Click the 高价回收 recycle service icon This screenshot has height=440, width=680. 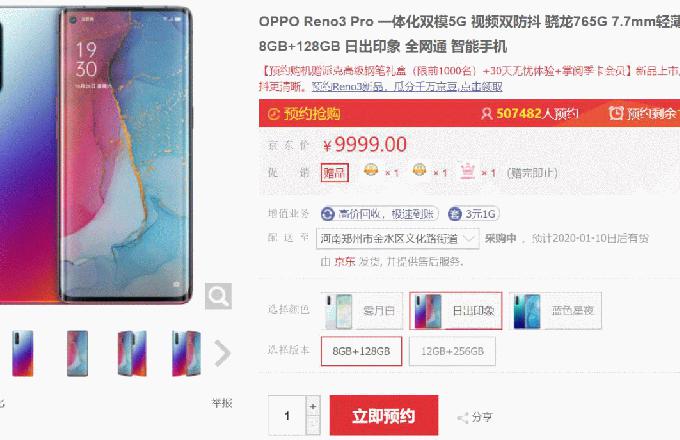coord(327,214)
